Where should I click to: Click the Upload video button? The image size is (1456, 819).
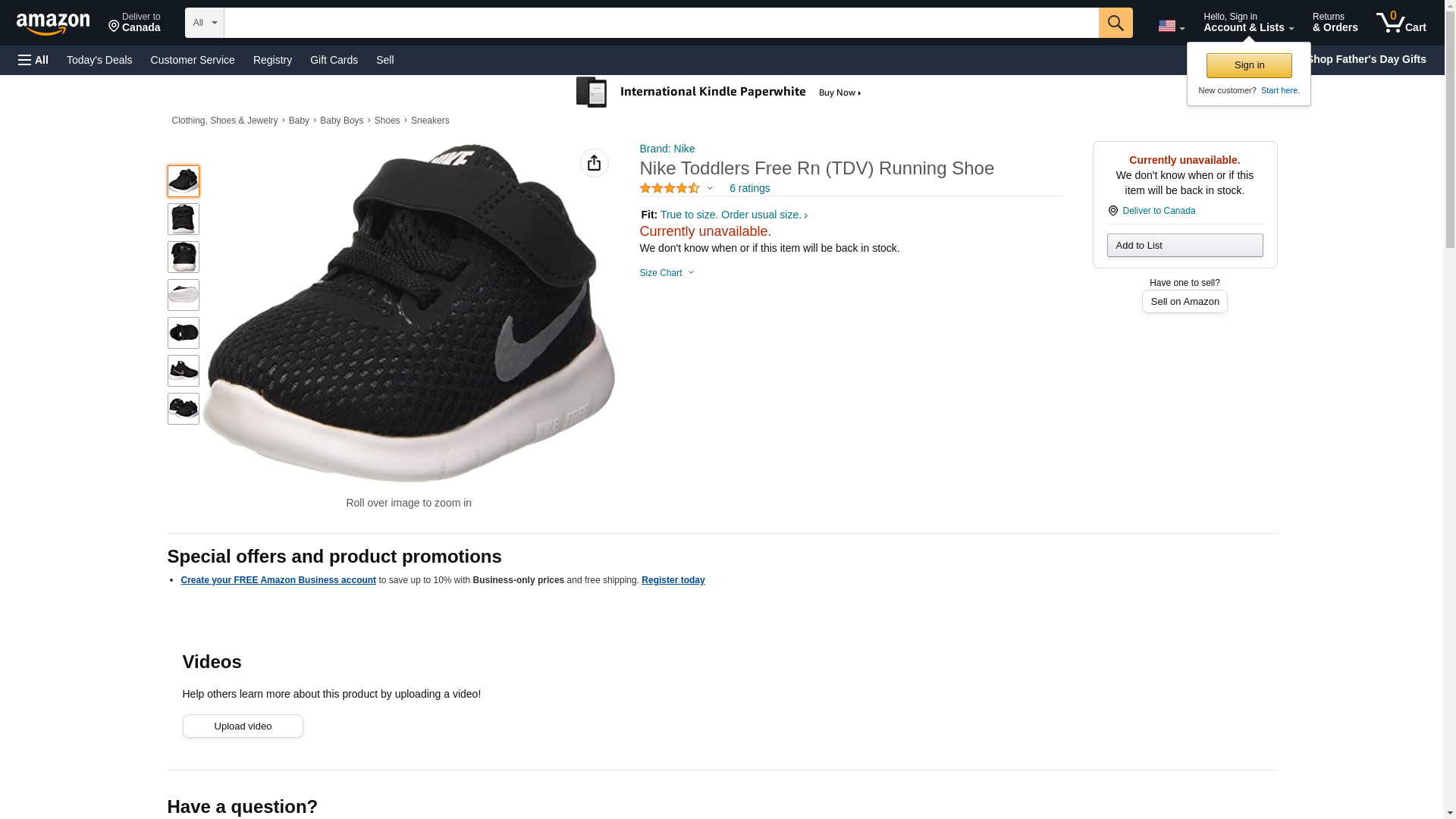pos(243,726)
